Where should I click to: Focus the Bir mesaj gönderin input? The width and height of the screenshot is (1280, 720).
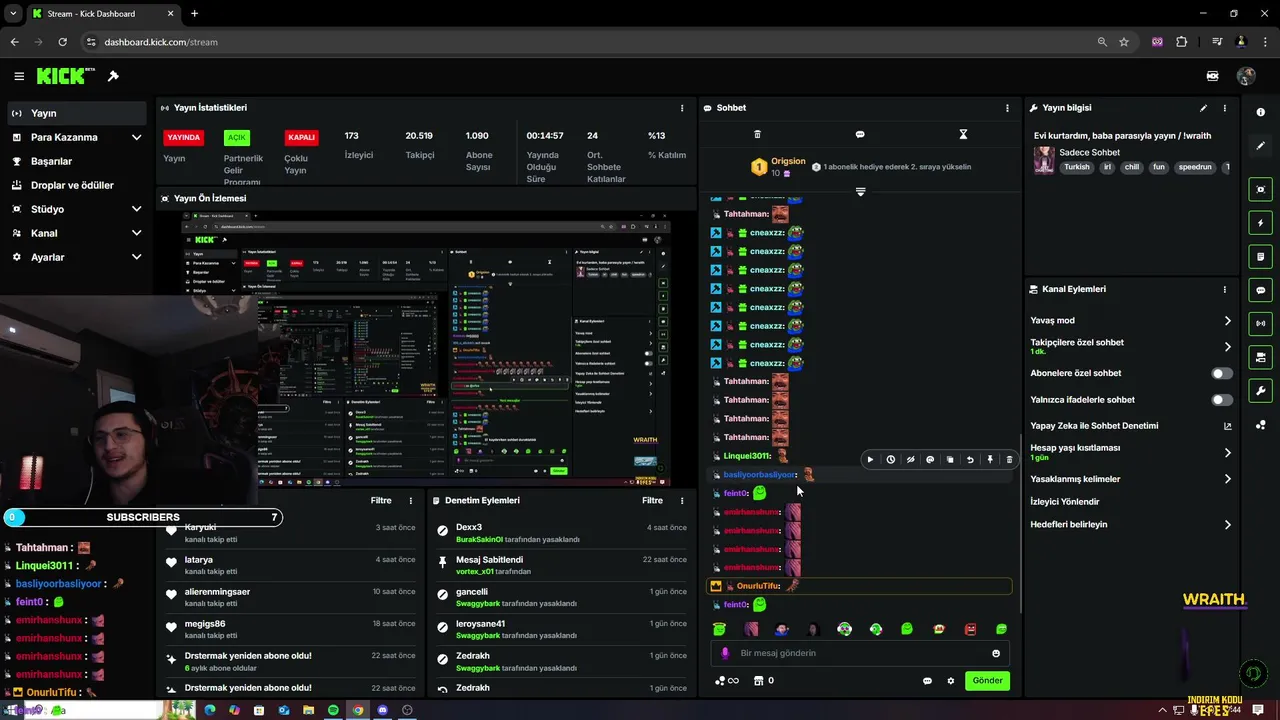860,653
